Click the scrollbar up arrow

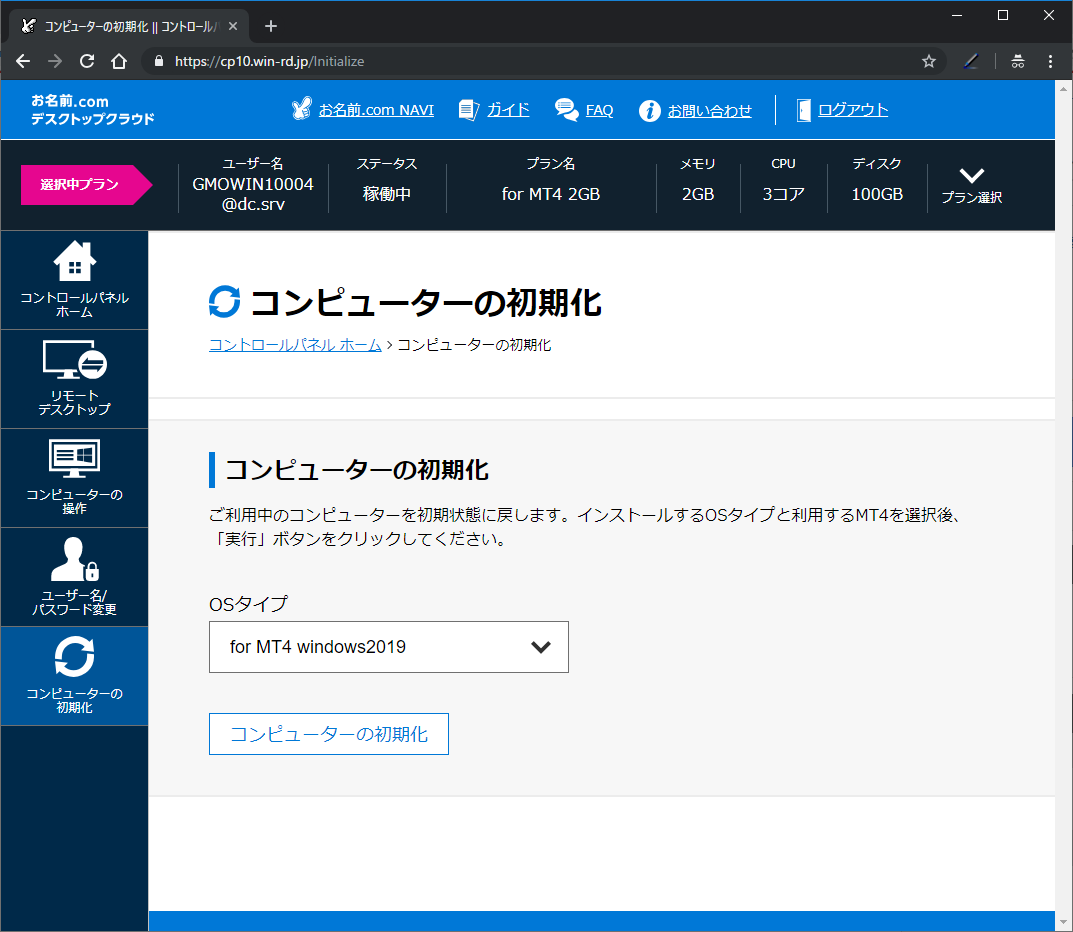click(1063, 89)
